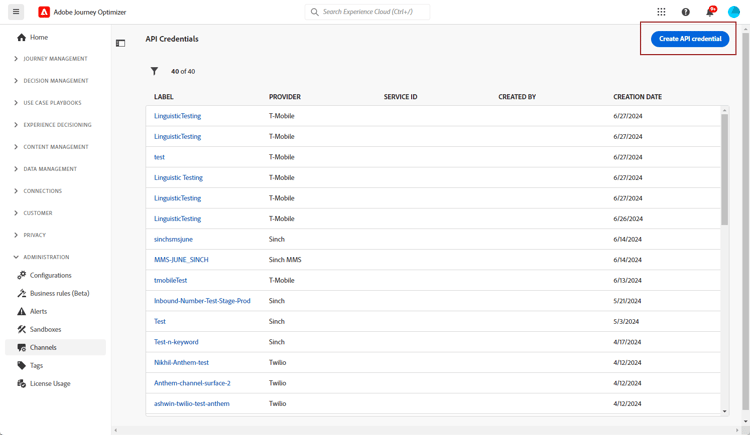Screen dimensions: 750x435
Task: Click the 5/21/2024 creation date
Action: click(x=628, y=301)
